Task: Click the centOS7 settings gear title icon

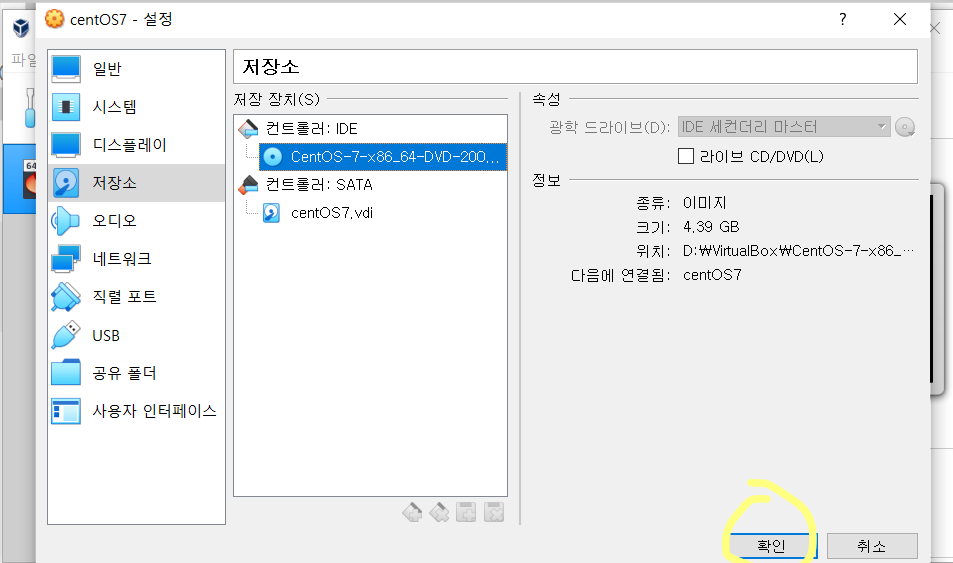Action: [55, 19]
